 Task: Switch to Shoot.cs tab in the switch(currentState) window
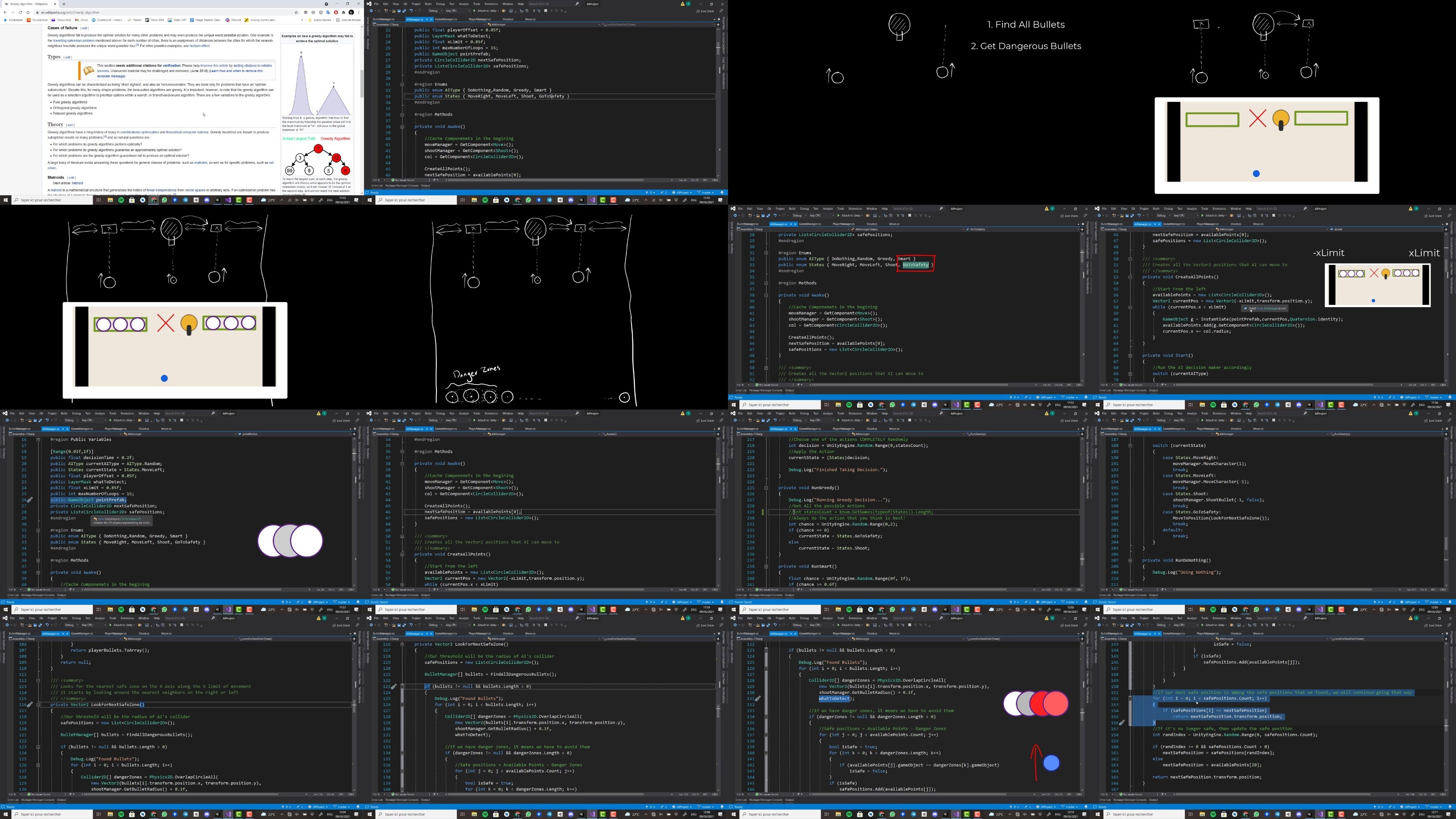point(1236,429)
